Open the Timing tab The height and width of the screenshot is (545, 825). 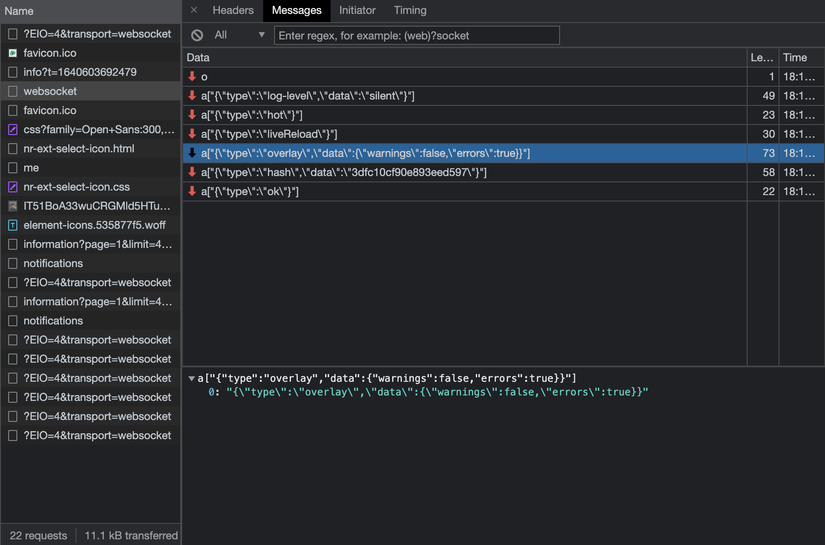tap(410, 10)
